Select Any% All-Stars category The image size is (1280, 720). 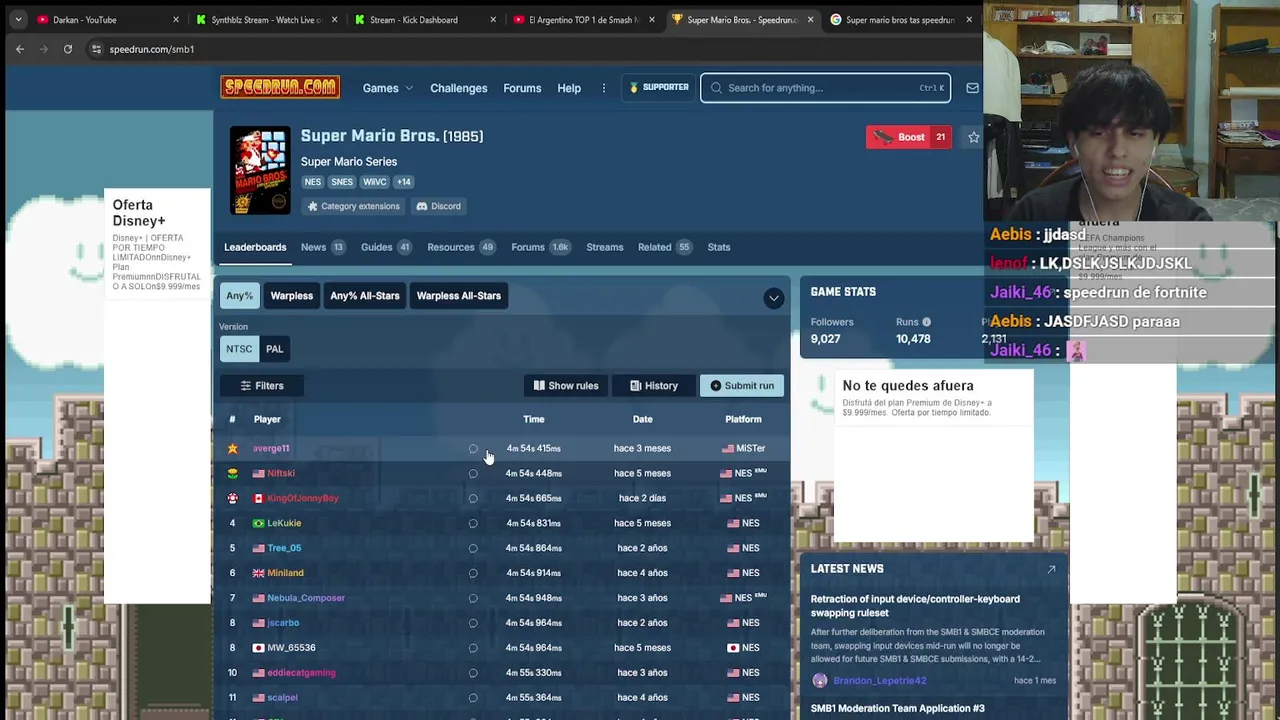[365, 296]
